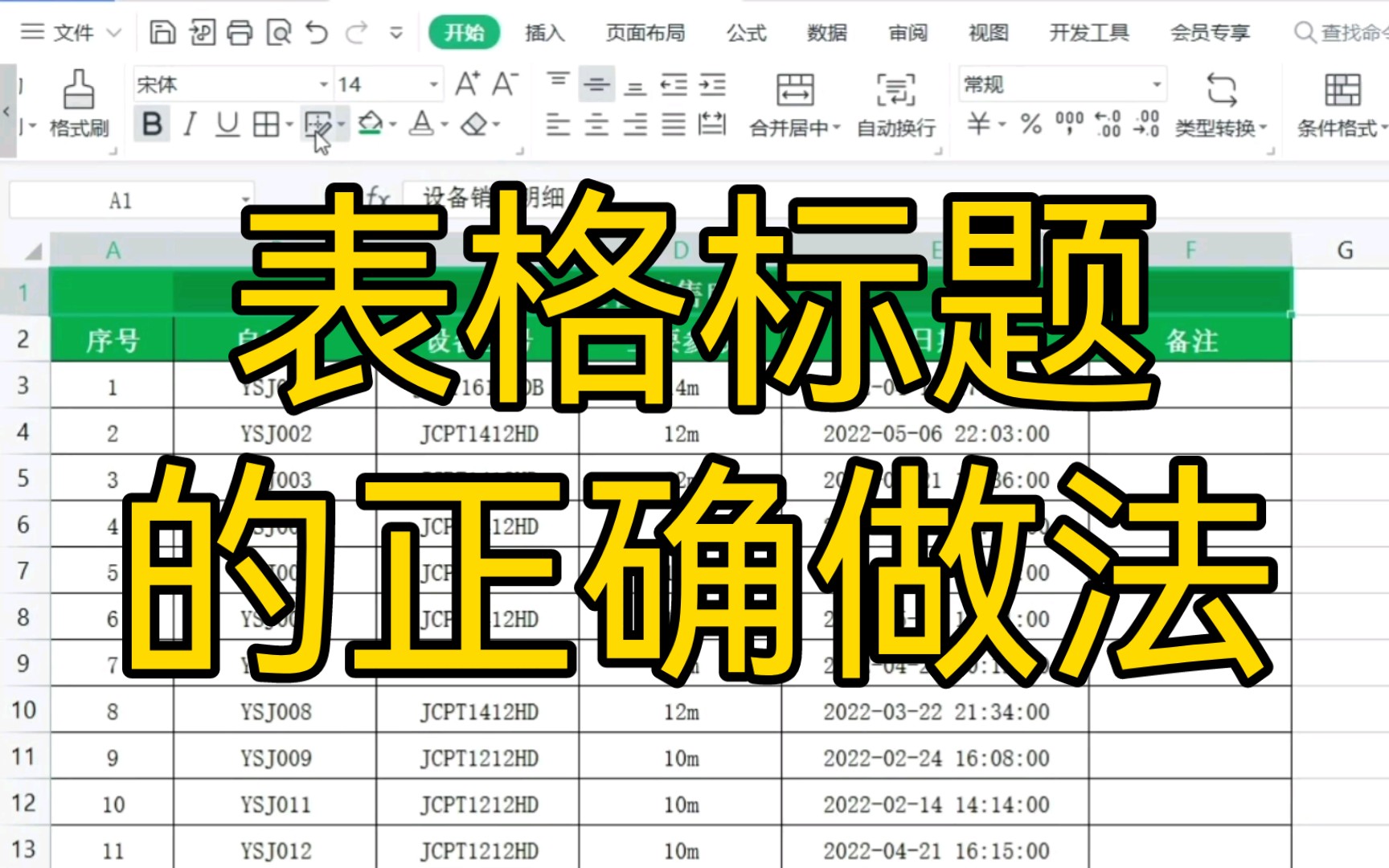
Task: Toggle left horizontal alignment
Action: pyautogui.click(x=558, y=125)
